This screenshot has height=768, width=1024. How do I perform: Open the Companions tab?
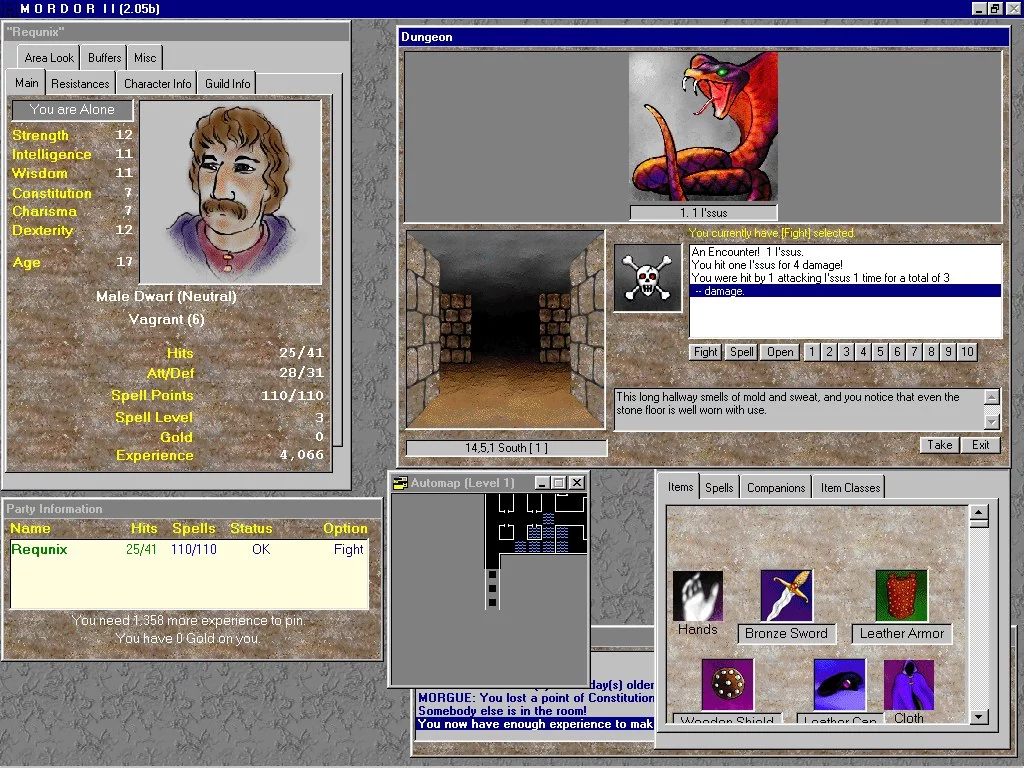coord(776,488)
